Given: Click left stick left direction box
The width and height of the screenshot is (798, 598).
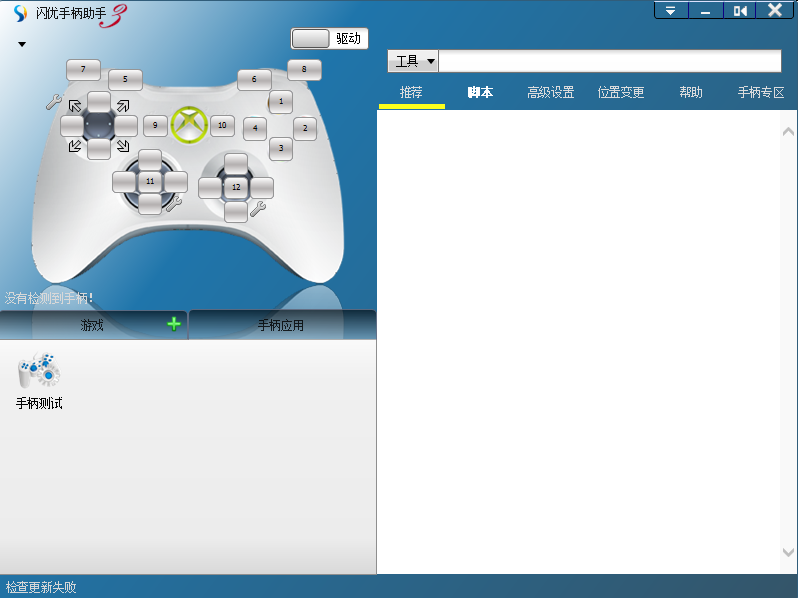Looking at the screenshot, I should [124, 182].
